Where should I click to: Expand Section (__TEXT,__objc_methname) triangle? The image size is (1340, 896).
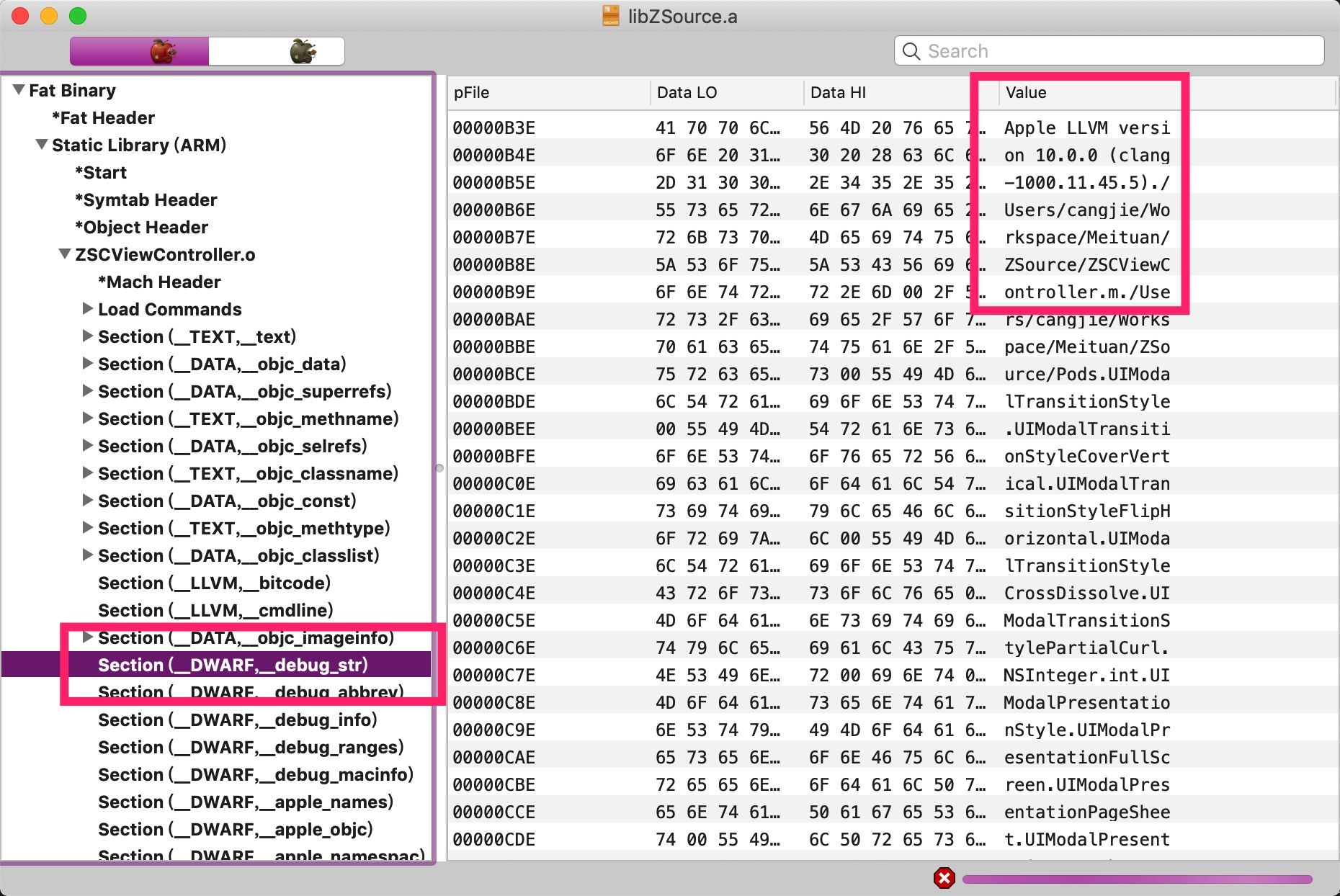tap(87, 418)
